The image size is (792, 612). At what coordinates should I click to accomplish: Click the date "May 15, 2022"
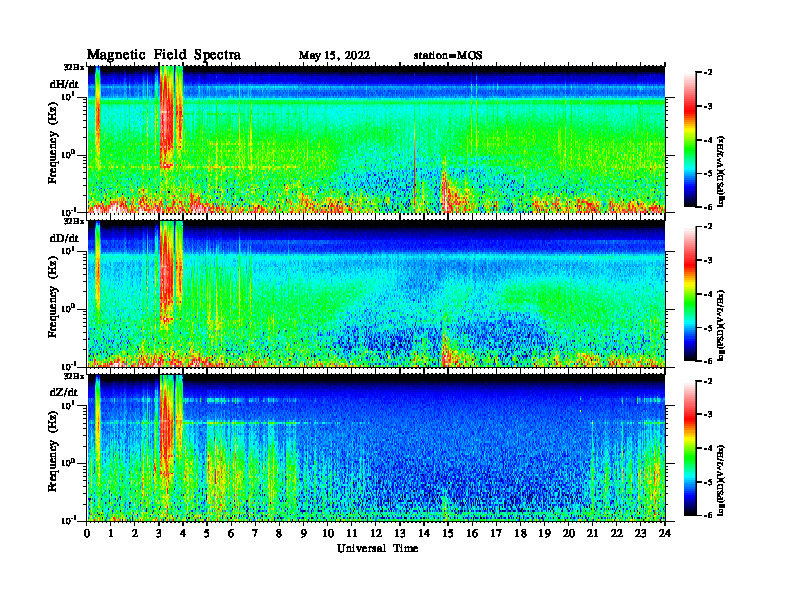point(334,56)
